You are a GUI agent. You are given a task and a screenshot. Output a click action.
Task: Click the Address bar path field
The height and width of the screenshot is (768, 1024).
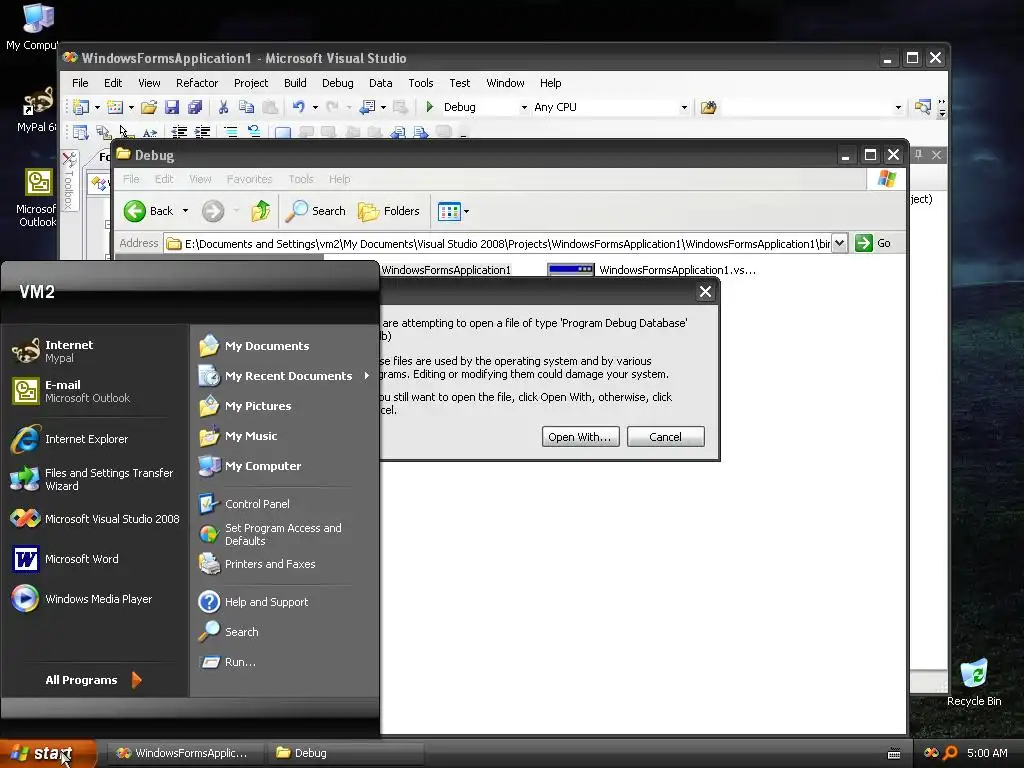tap(498, 244)
